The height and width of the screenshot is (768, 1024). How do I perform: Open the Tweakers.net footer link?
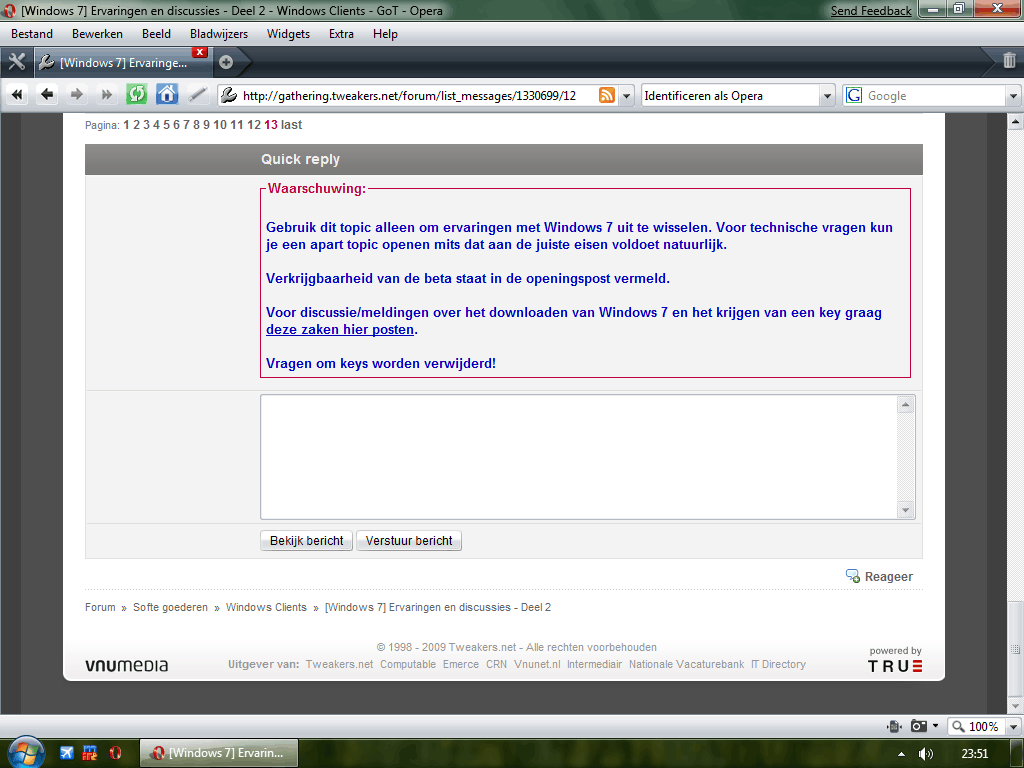pos(339,664)
